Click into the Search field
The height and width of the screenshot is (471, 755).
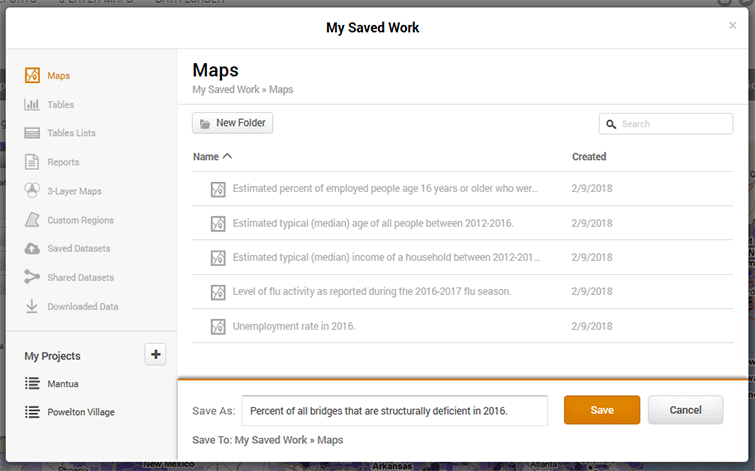[666, 124]
